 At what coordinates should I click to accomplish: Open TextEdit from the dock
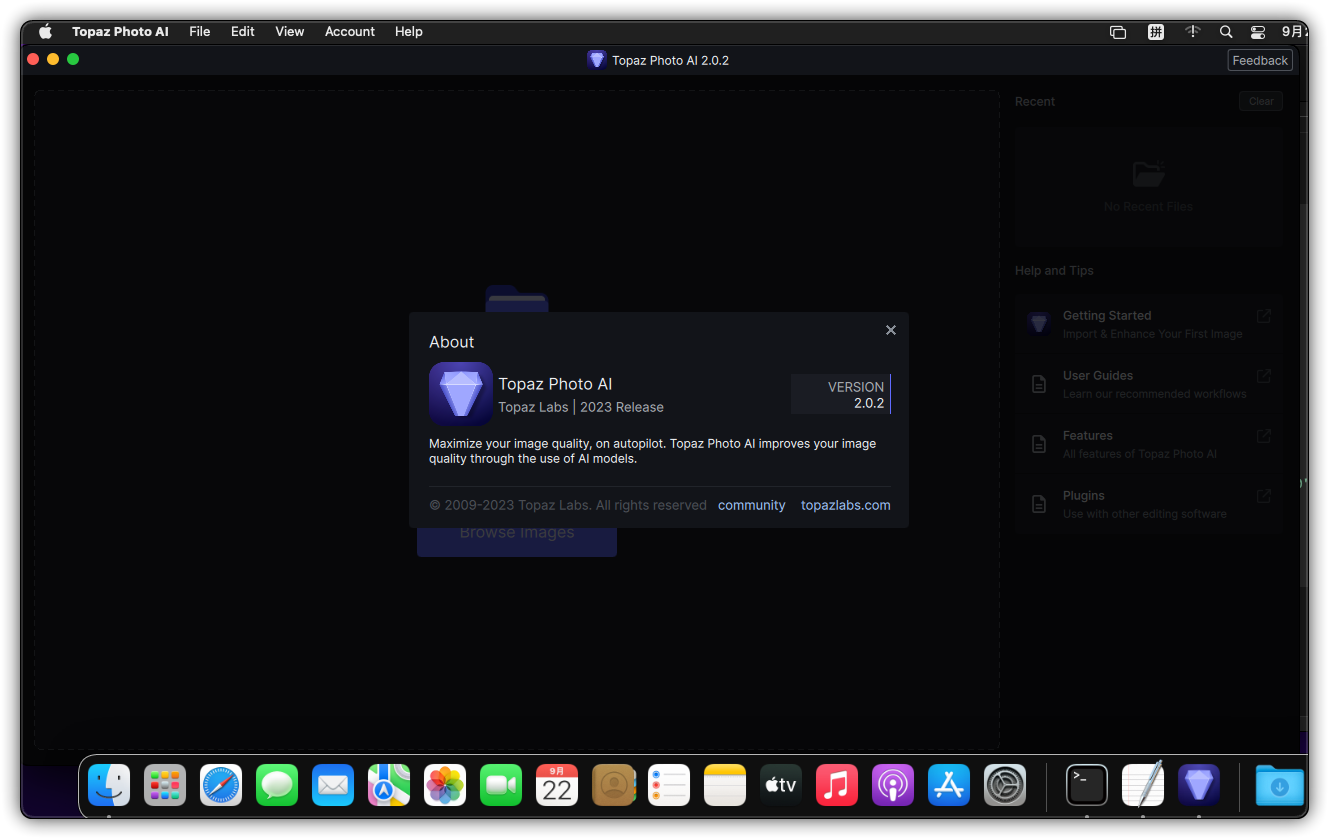coord(1143,785)
